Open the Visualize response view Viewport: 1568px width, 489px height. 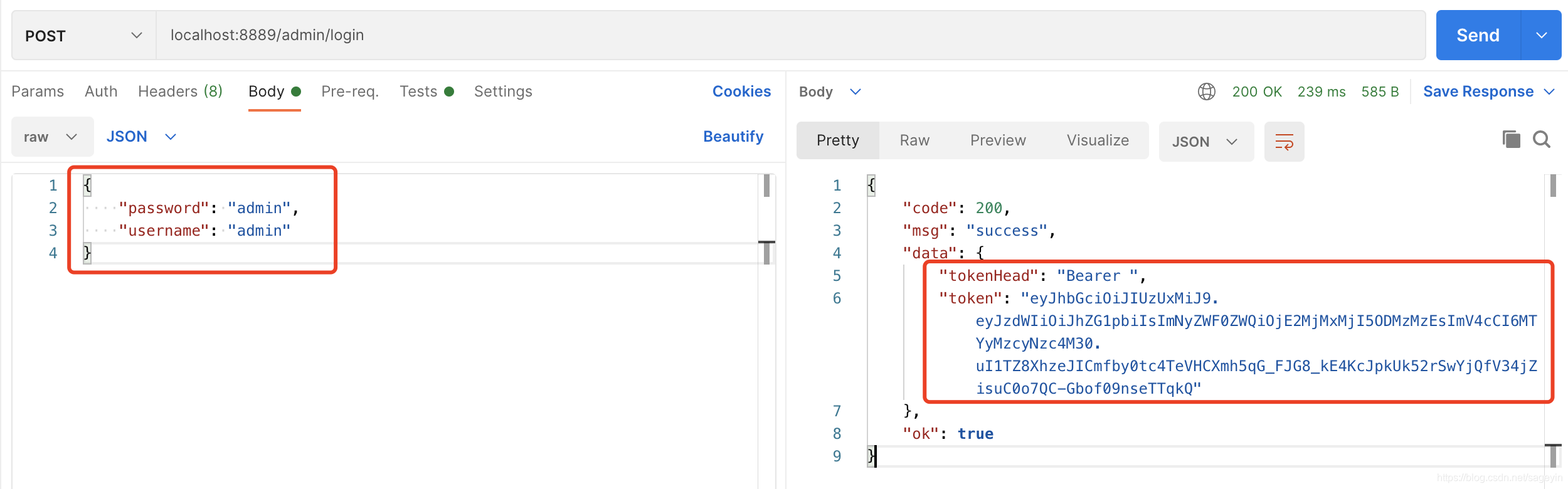click(x=1098, y=140)
